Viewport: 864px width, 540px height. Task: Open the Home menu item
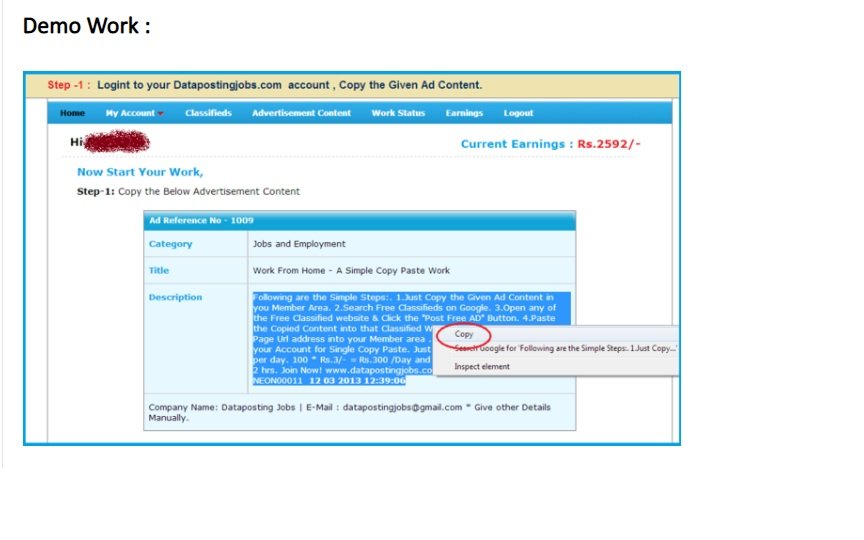pyautogui.click(x=72, y=113)
